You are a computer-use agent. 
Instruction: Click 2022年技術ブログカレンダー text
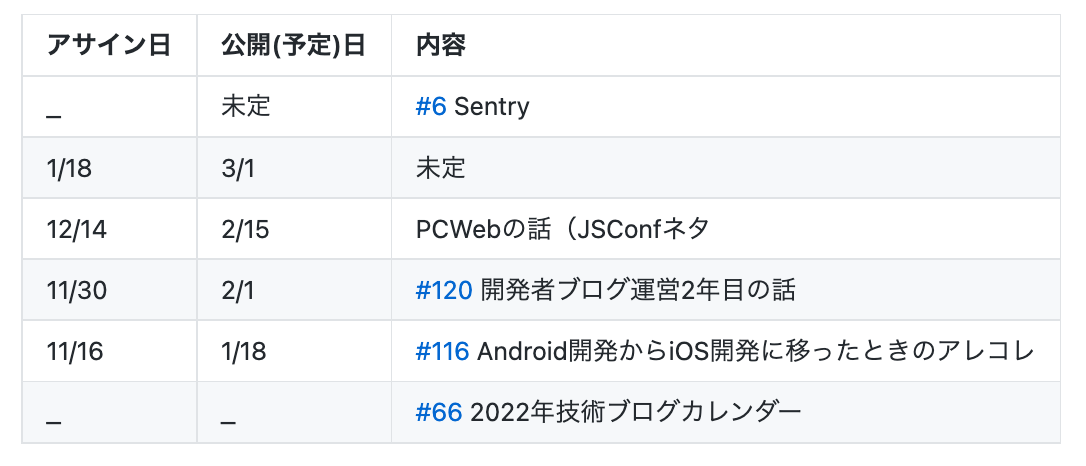click(x=636, y=412)
